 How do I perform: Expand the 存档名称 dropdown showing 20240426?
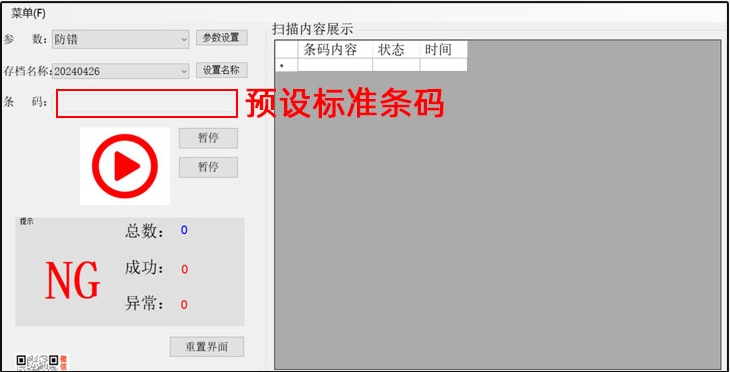(x=121, y=71)
